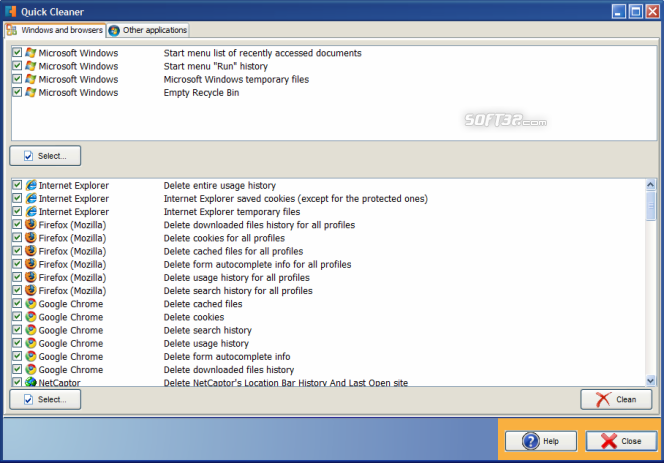Toggle Firefox Delete cached files checkbox
The height and width of the screenshot is (463, 664).
17,251
